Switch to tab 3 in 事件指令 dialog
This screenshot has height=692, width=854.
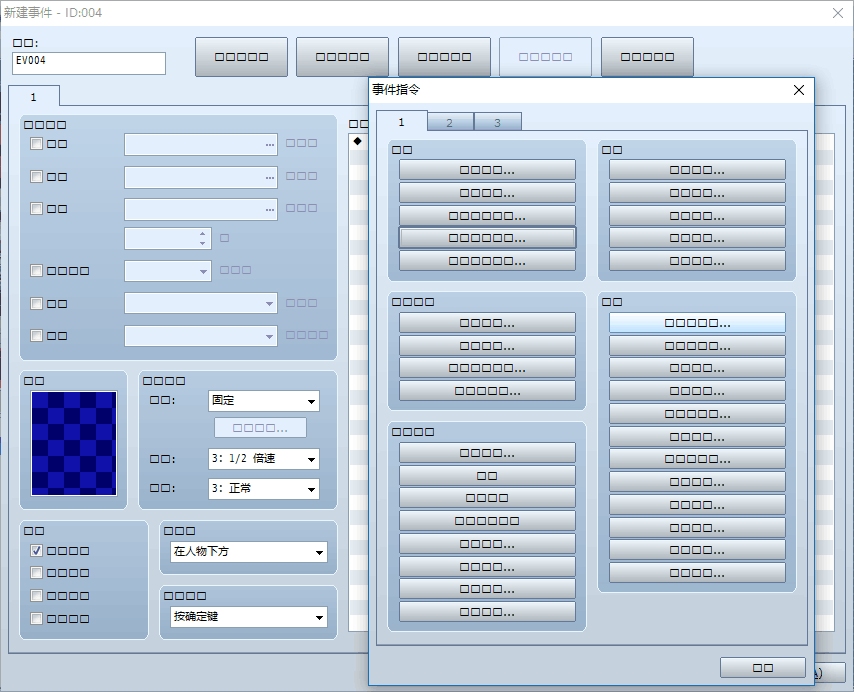click(x=498, y=122)
